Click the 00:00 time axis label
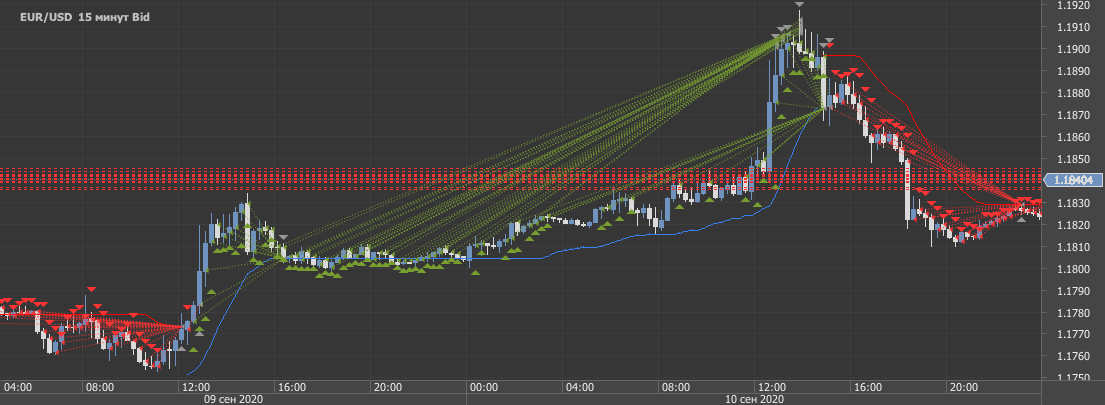Viewport: 1105px width, 405px height. tap(484, 387)
